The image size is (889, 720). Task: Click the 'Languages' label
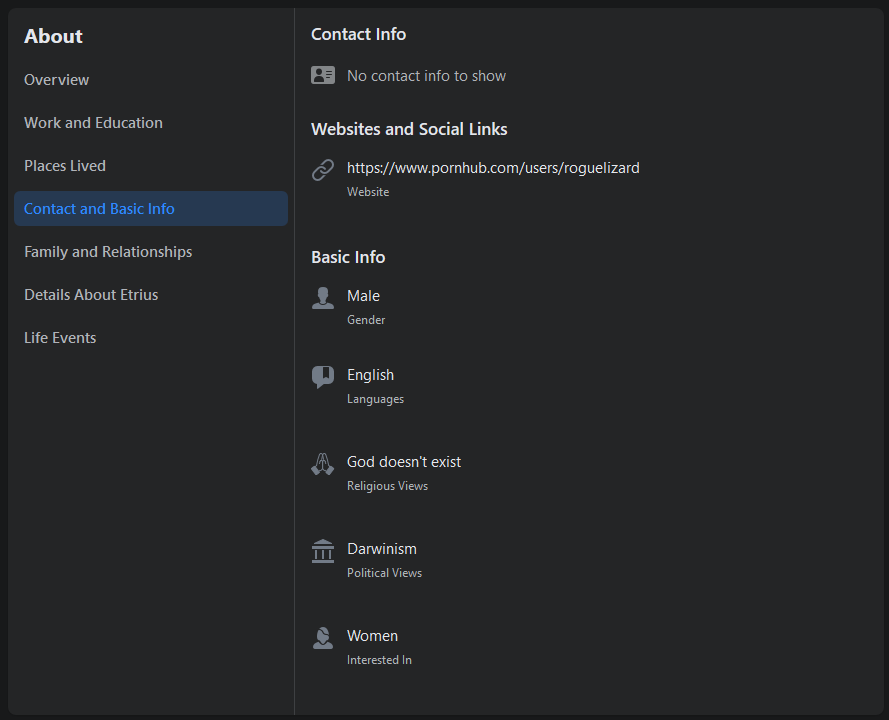tap(375, 399)
